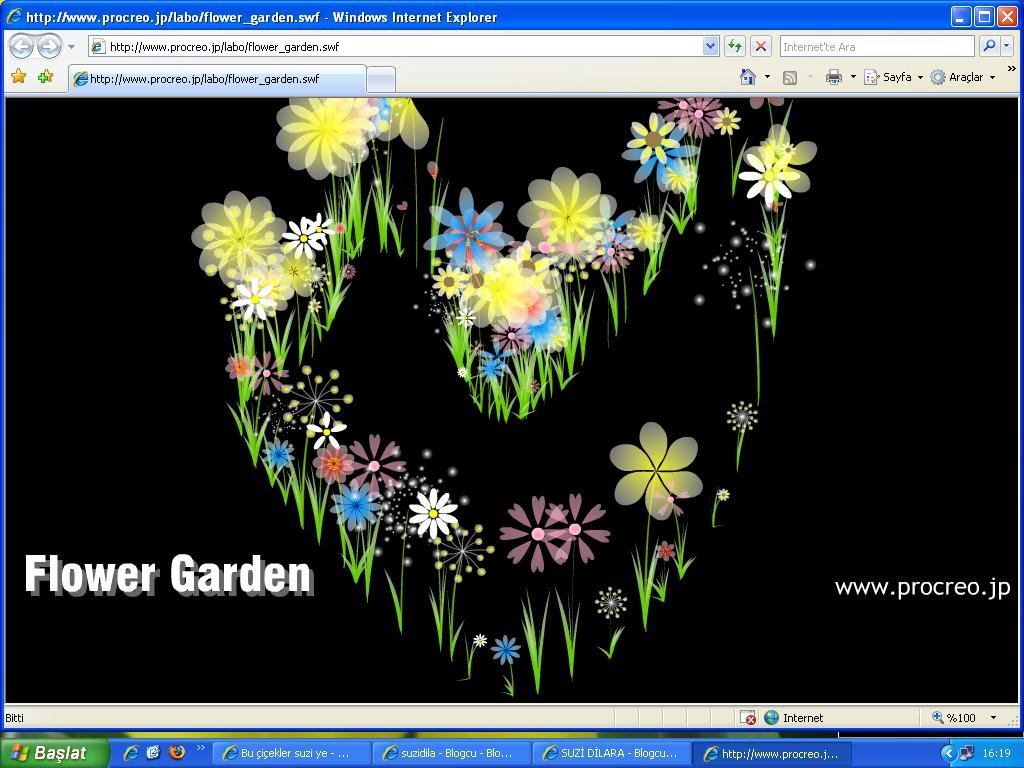This screenshot has width=1024, height=768.
Task: Click the popup blocker status icon
Action: tap(748, 718)
